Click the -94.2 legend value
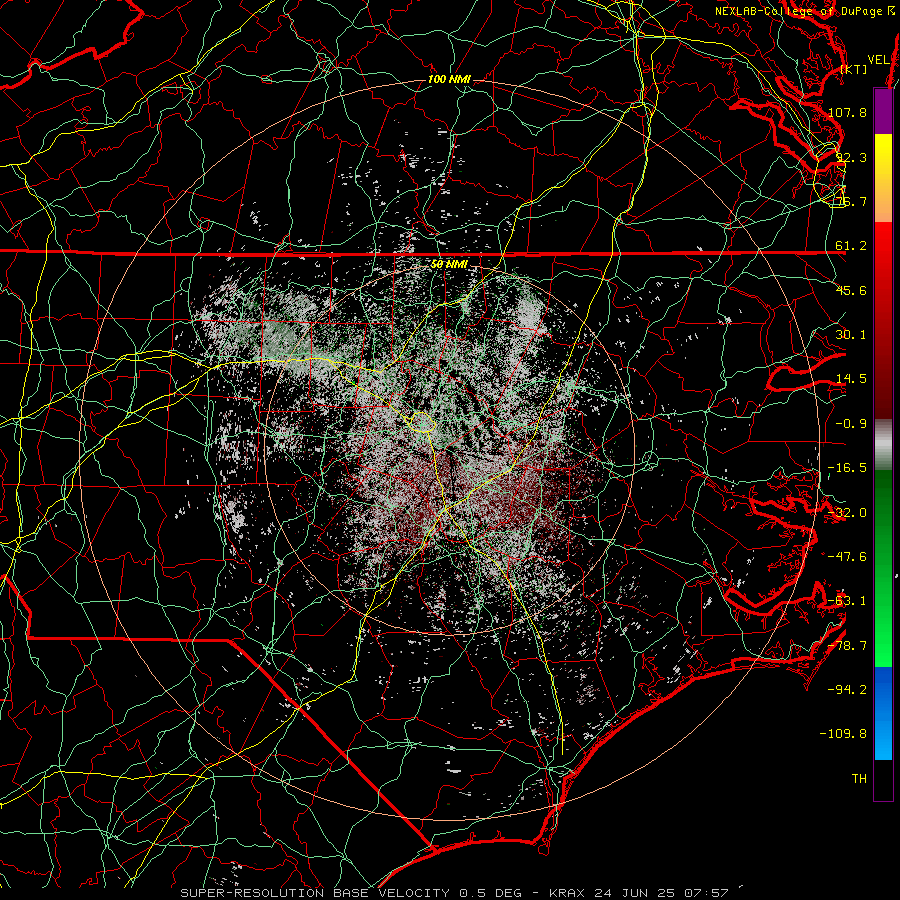This screenshot has width=900, height=900. click(848, 690)
